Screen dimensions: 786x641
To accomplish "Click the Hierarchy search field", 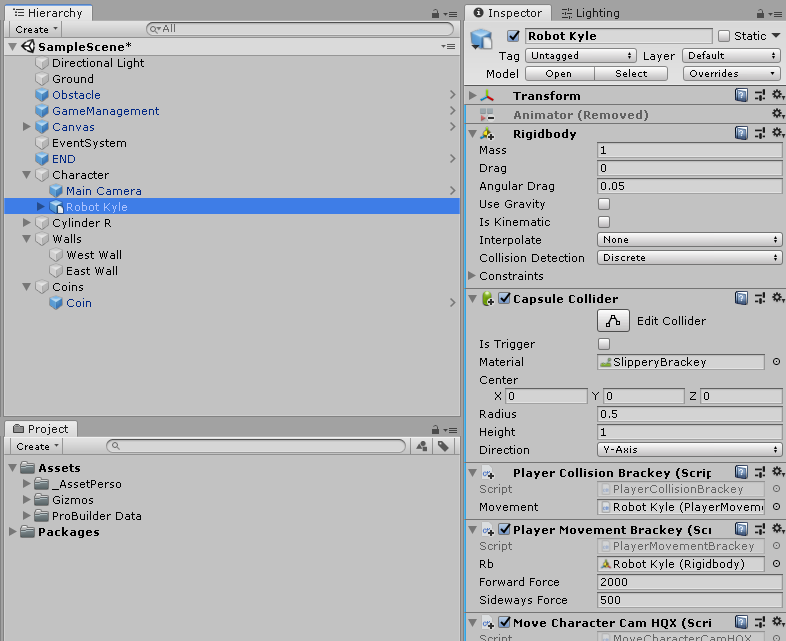I will click(300, 29).
